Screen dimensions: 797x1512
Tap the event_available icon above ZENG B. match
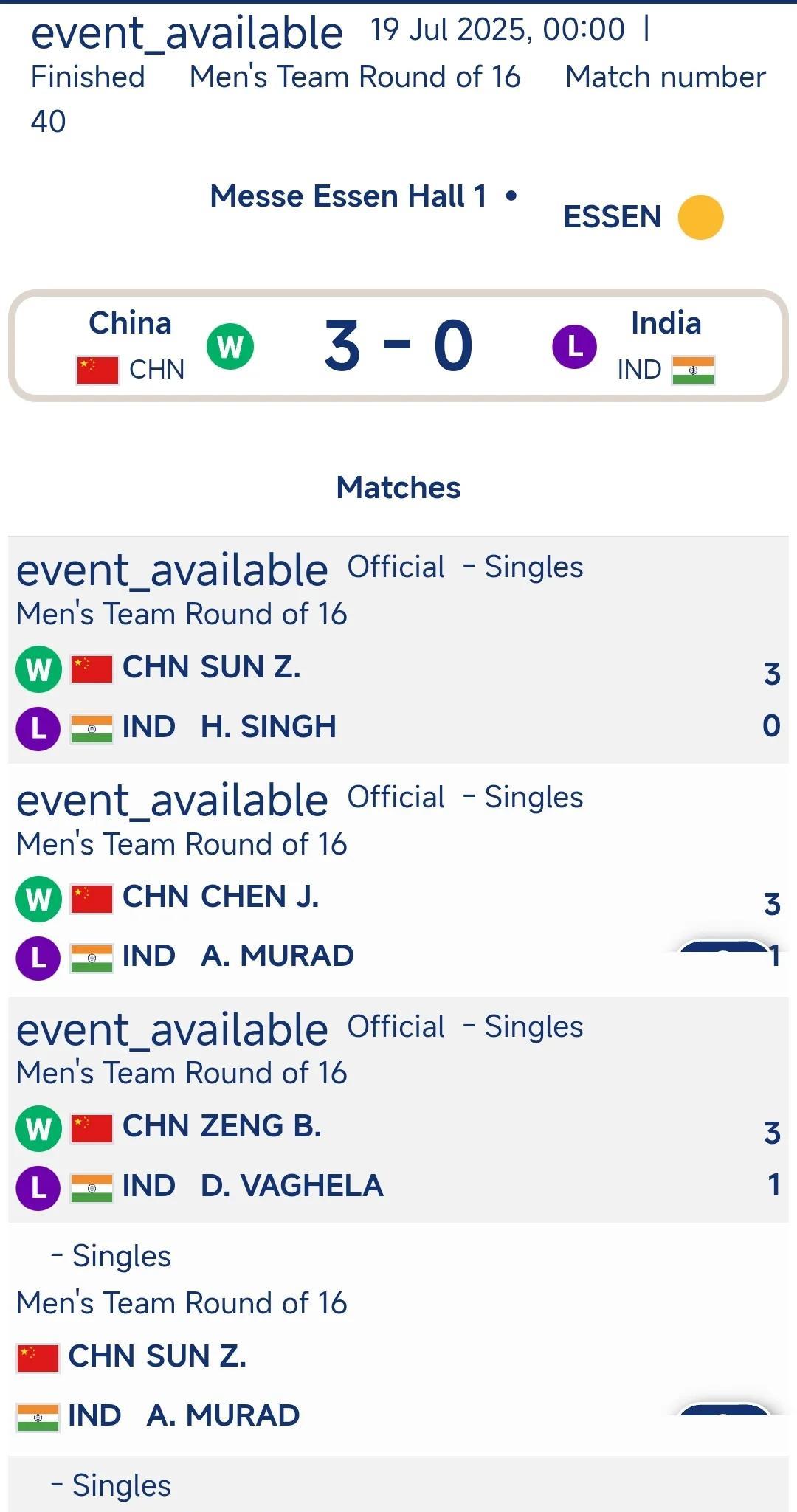pos(172,1030)
